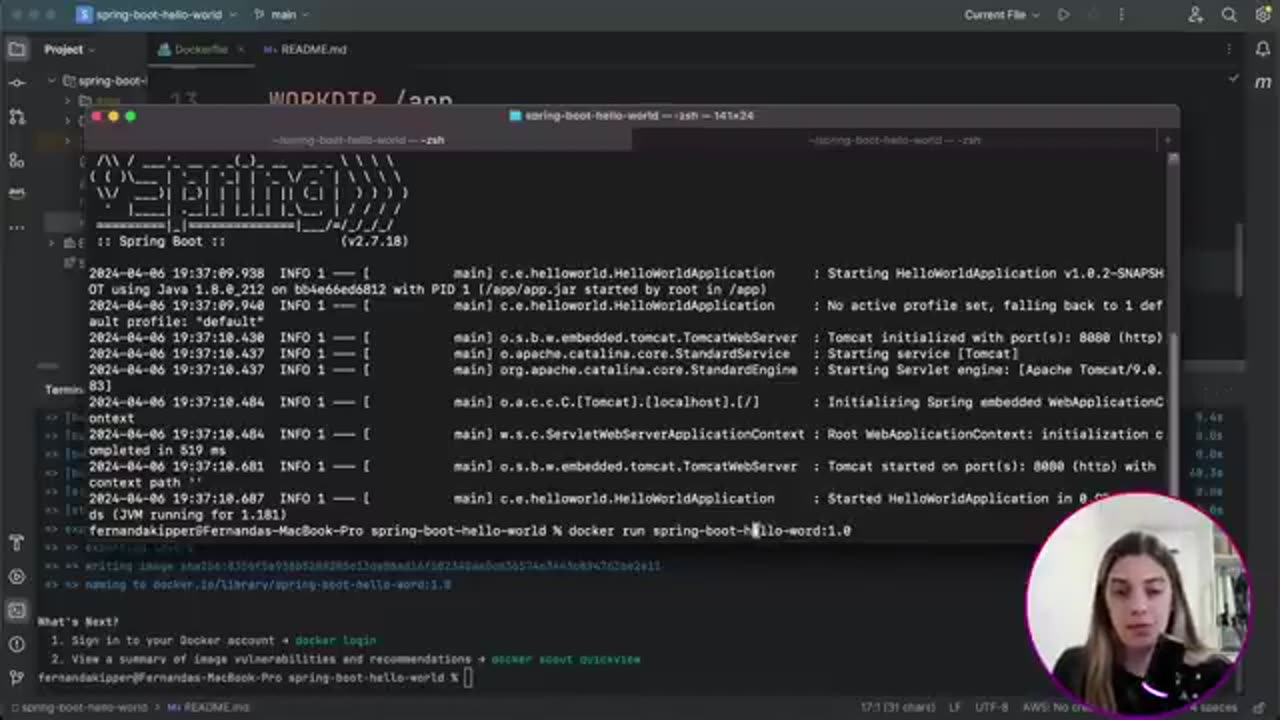1280x720 pixels.
Task: Open the spring-boot-hello-world project dropdown
Action: [158, 15]
